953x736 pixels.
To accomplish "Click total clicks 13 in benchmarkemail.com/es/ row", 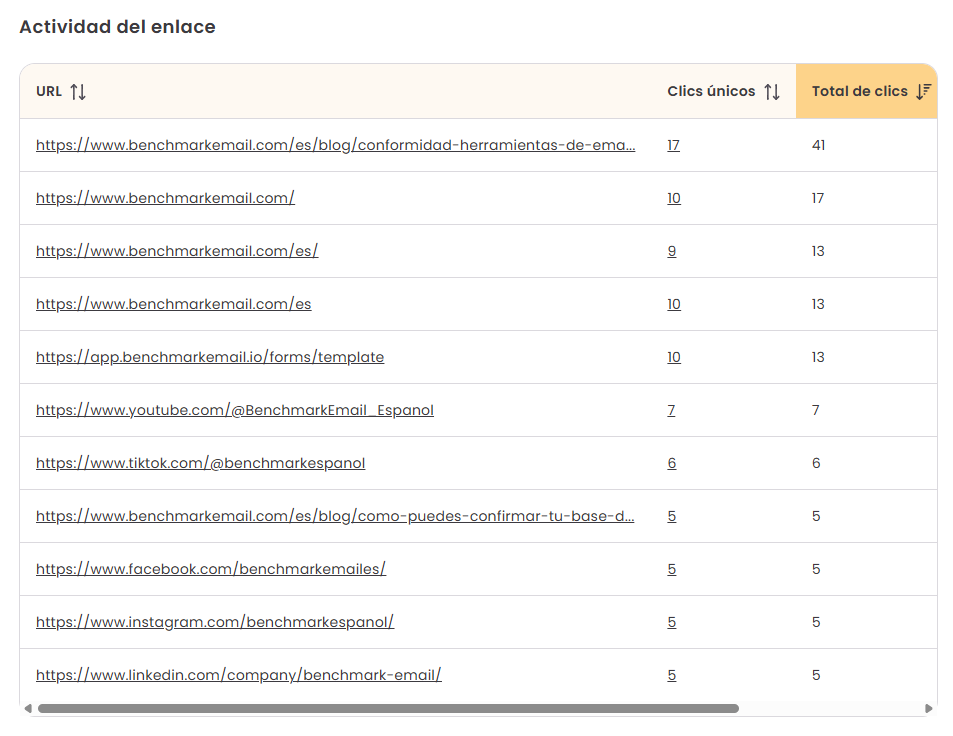I will pyautogui.click(x=818, y=251).
